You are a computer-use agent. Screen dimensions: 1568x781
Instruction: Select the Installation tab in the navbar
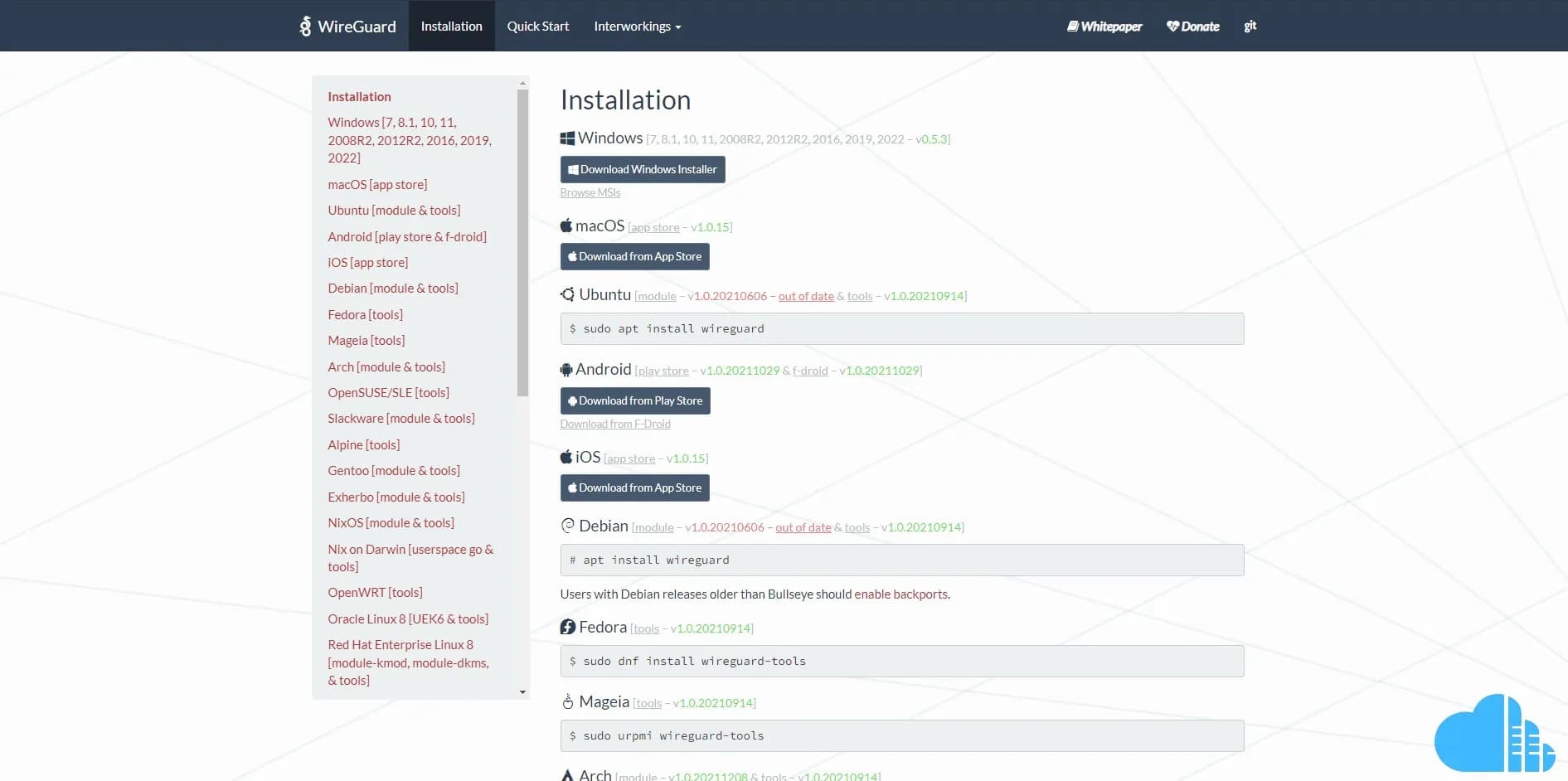click(x=451, y=27)
